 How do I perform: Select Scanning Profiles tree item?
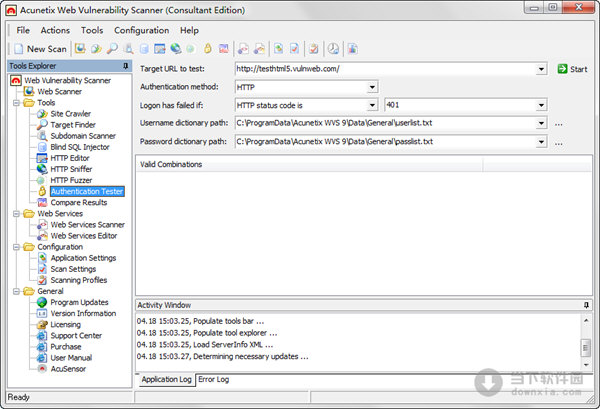coord(78,280)
